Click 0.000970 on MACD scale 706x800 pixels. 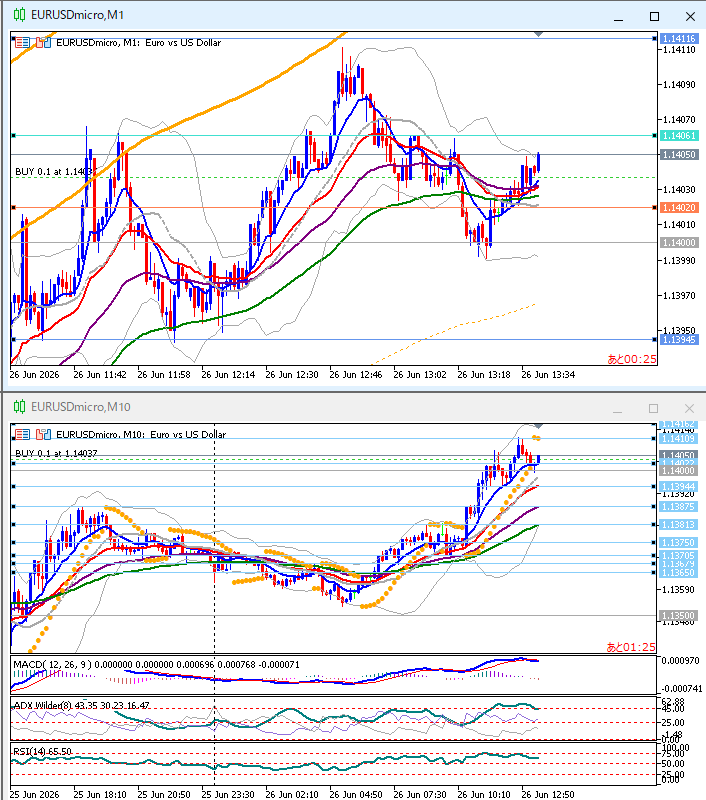tap(680, 661)
